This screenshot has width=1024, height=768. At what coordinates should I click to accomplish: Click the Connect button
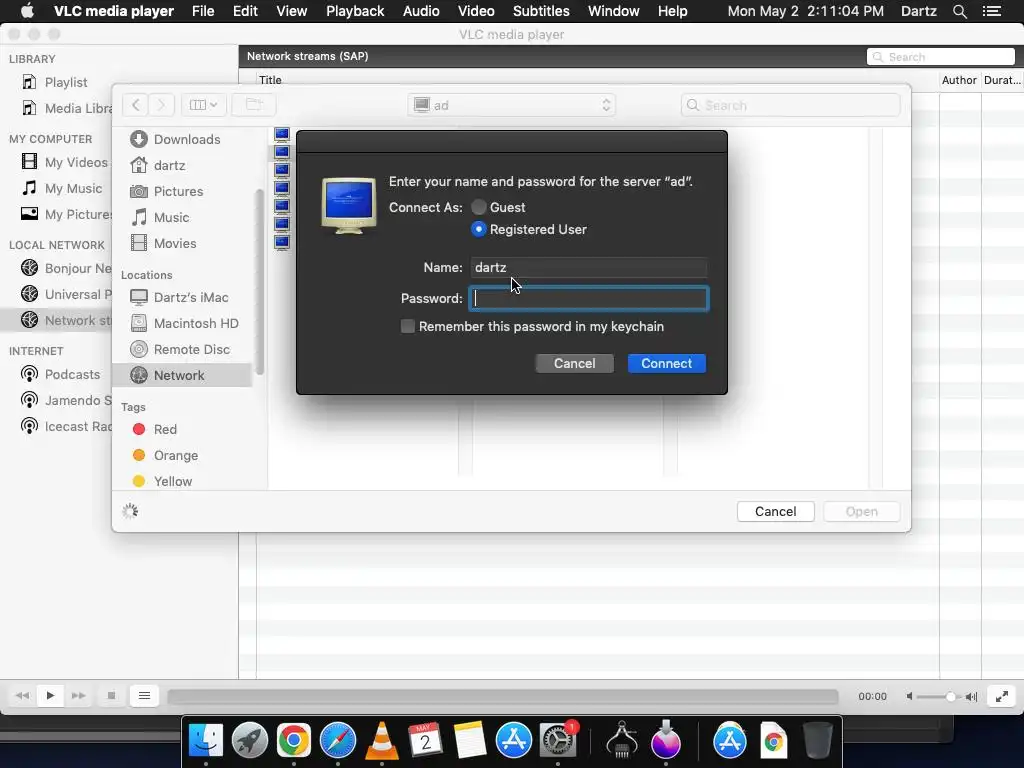(666, 363)
